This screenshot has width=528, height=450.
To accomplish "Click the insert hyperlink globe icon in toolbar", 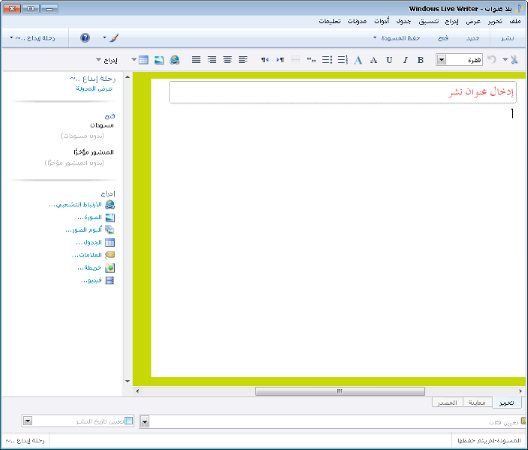I will (x=174, y=60).
